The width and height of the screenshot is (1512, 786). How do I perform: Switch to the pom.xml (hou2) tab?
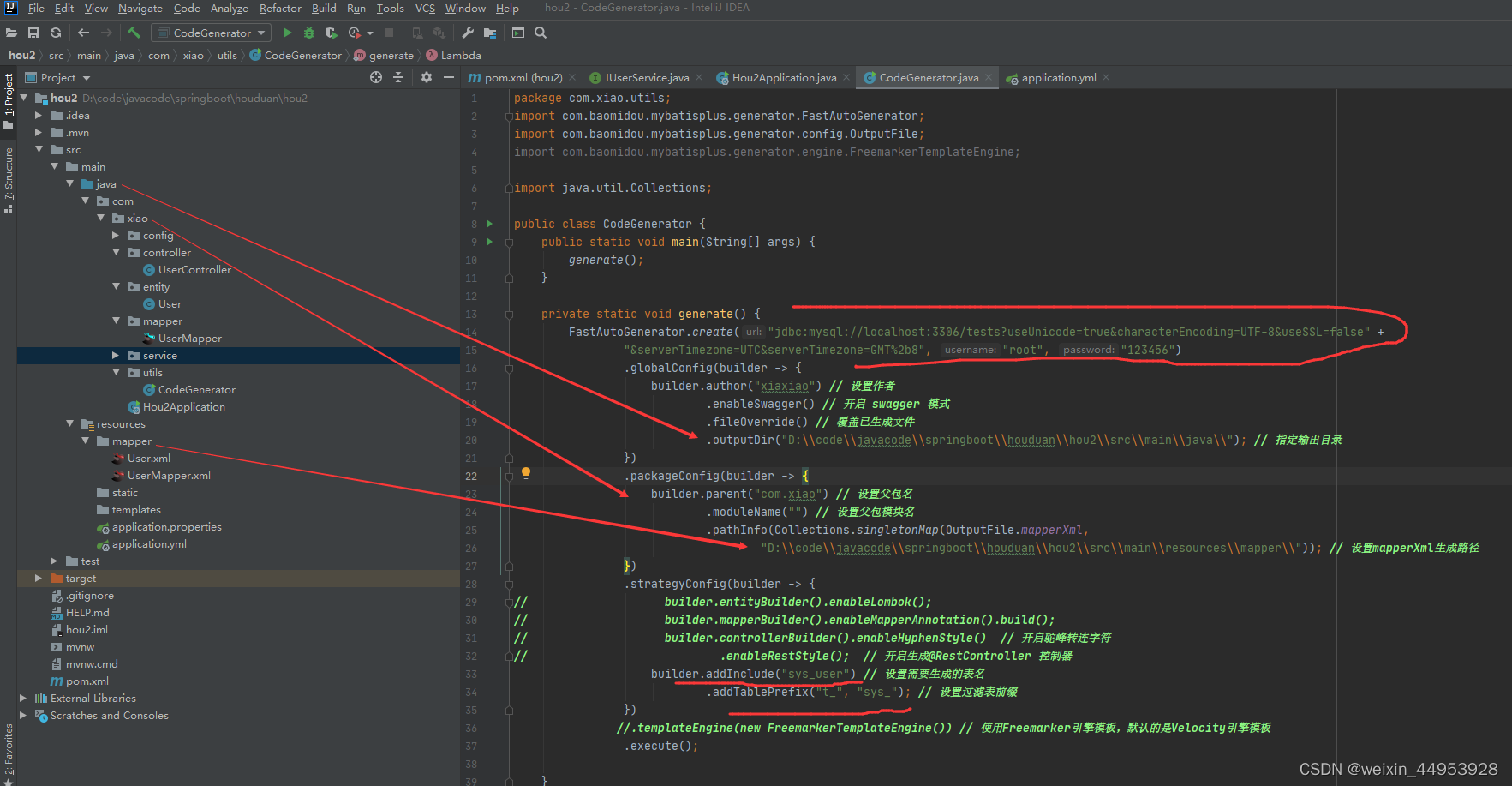click(523, 77)
